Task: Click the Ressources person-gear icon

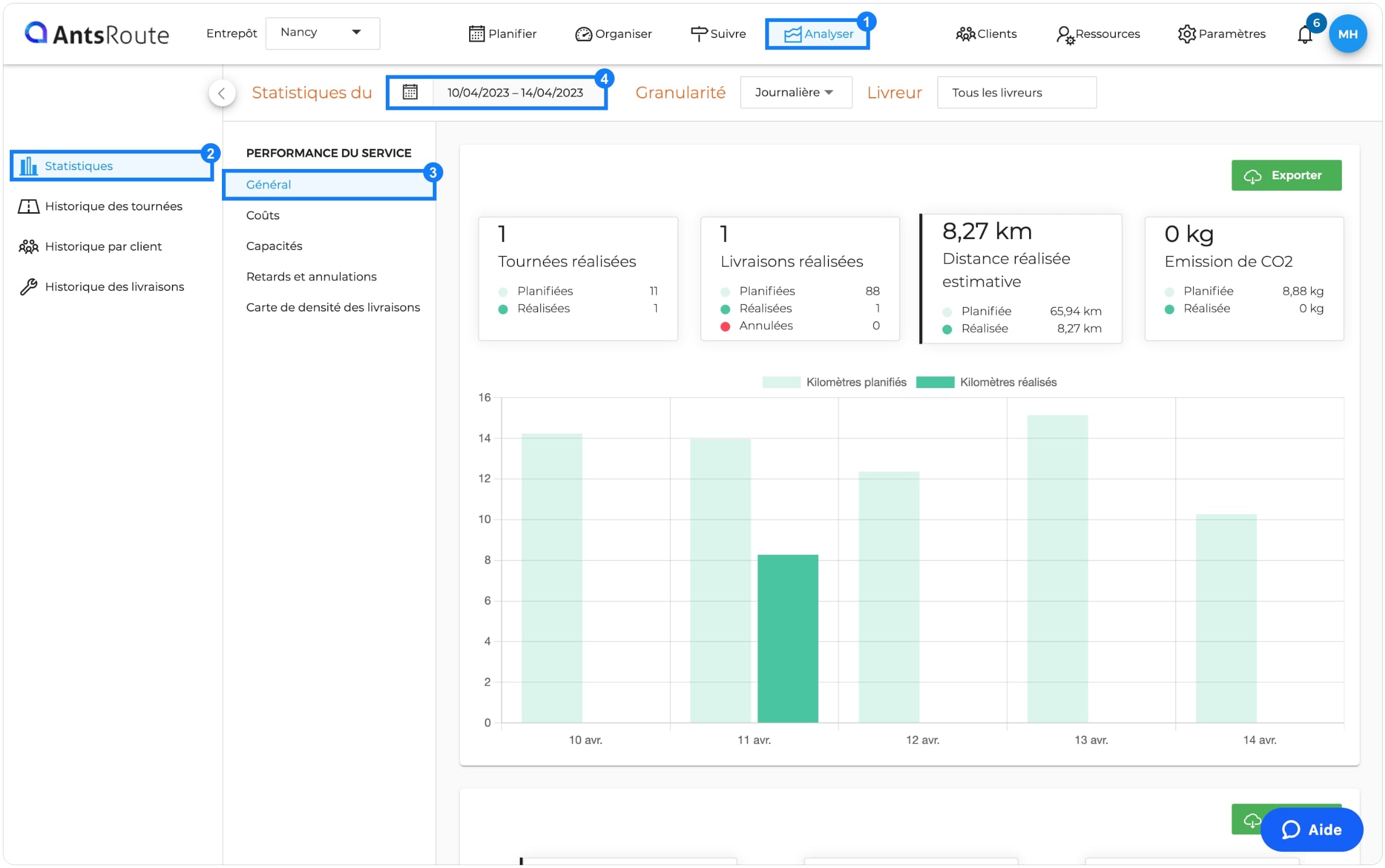Action: 1065,35
